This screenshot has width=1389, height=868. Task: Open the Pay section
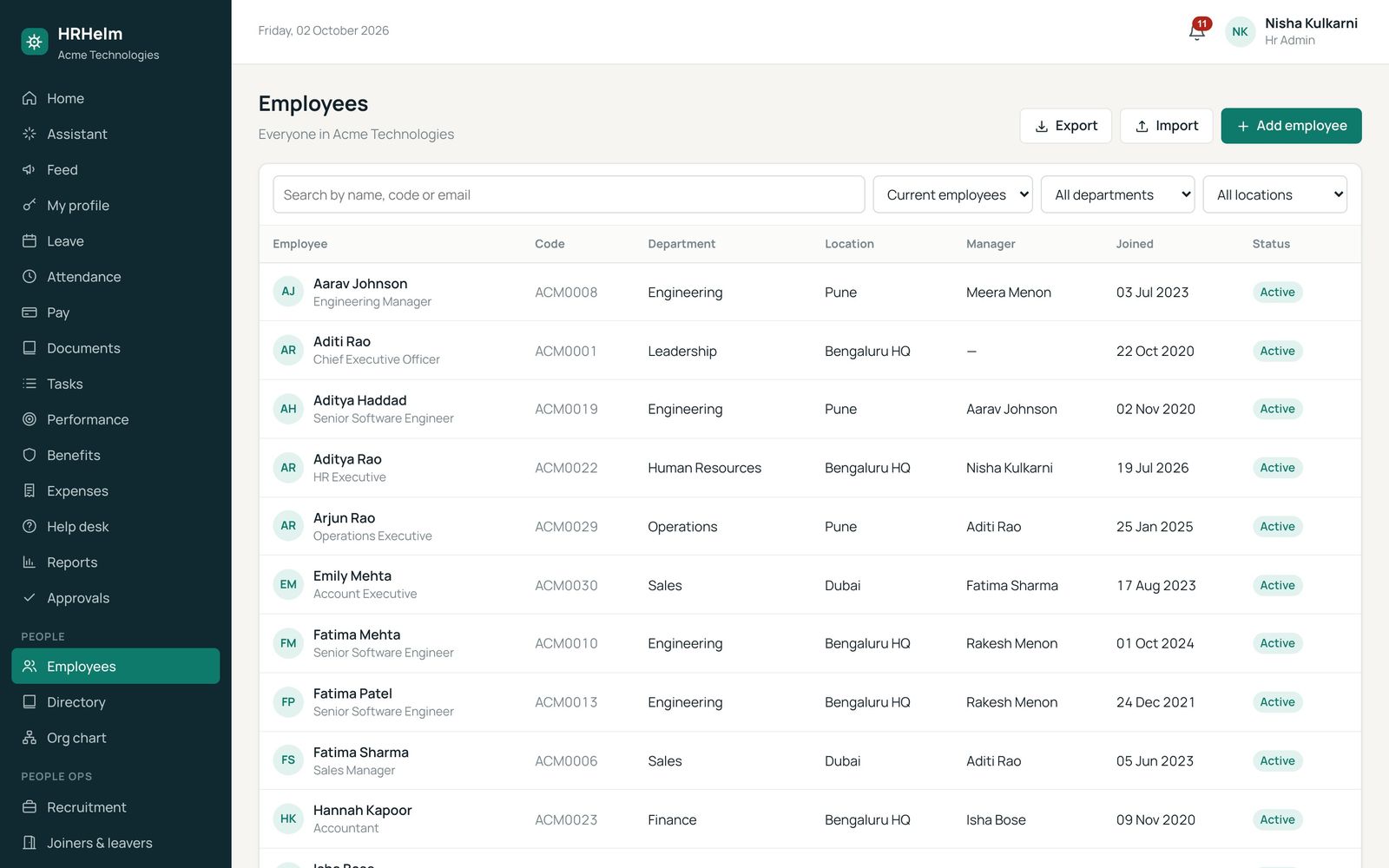[115, 312]
